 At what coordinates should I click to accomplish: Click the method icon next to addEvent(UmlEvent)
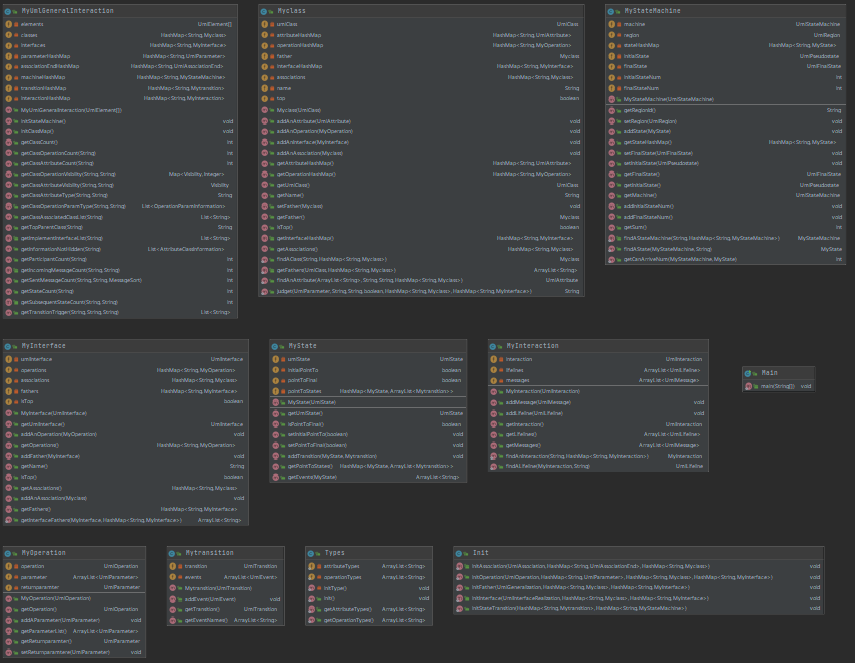click(x=173, y=599)
